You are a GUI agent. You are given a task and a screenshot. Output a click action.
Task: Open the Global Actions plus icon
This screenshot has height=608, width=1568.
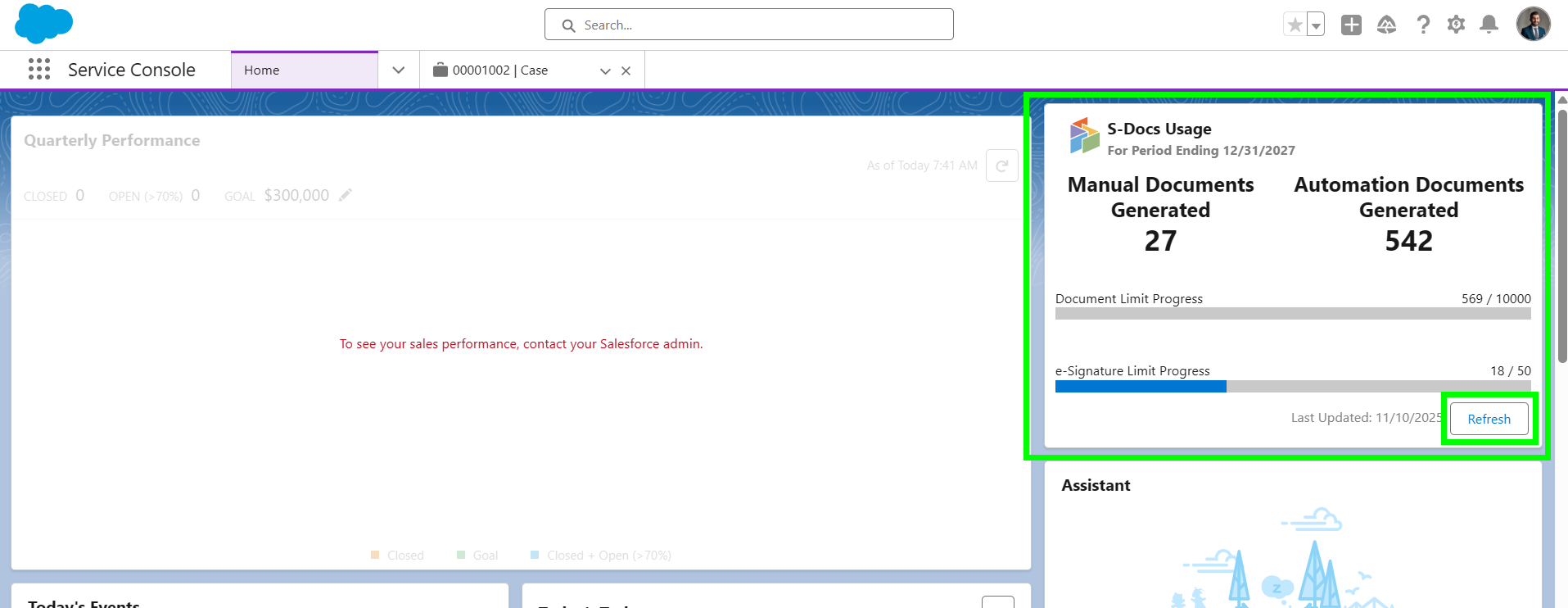click(x=1351, y=25)
